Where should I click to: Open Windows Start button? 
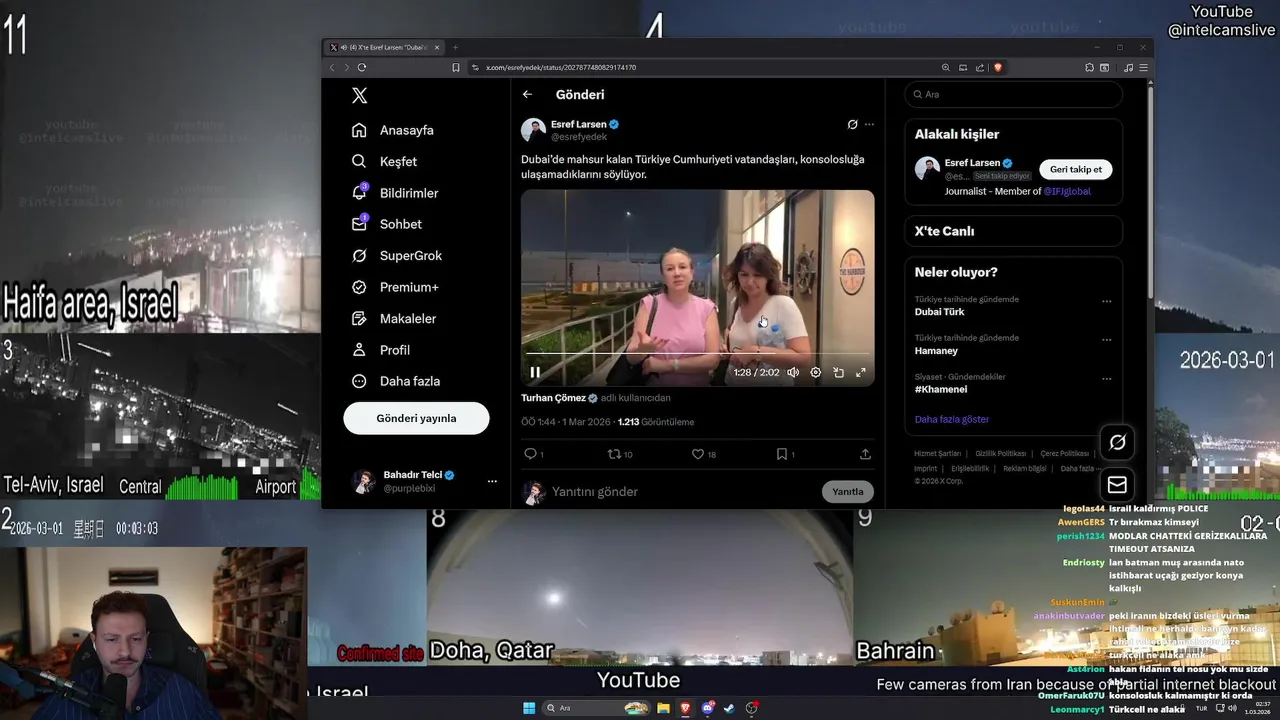529,708
